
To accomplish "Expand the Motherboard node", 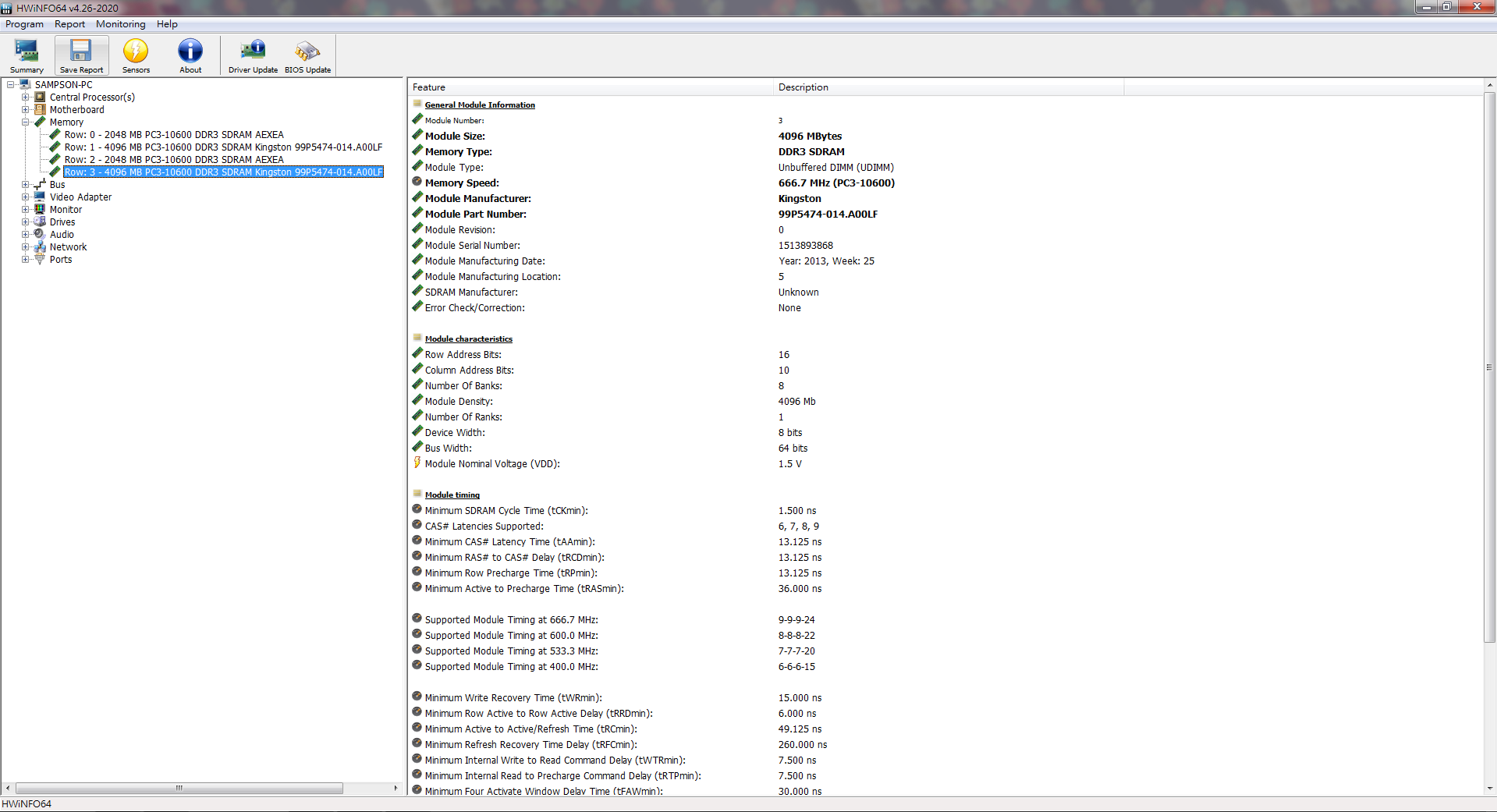I will [26, 110].
